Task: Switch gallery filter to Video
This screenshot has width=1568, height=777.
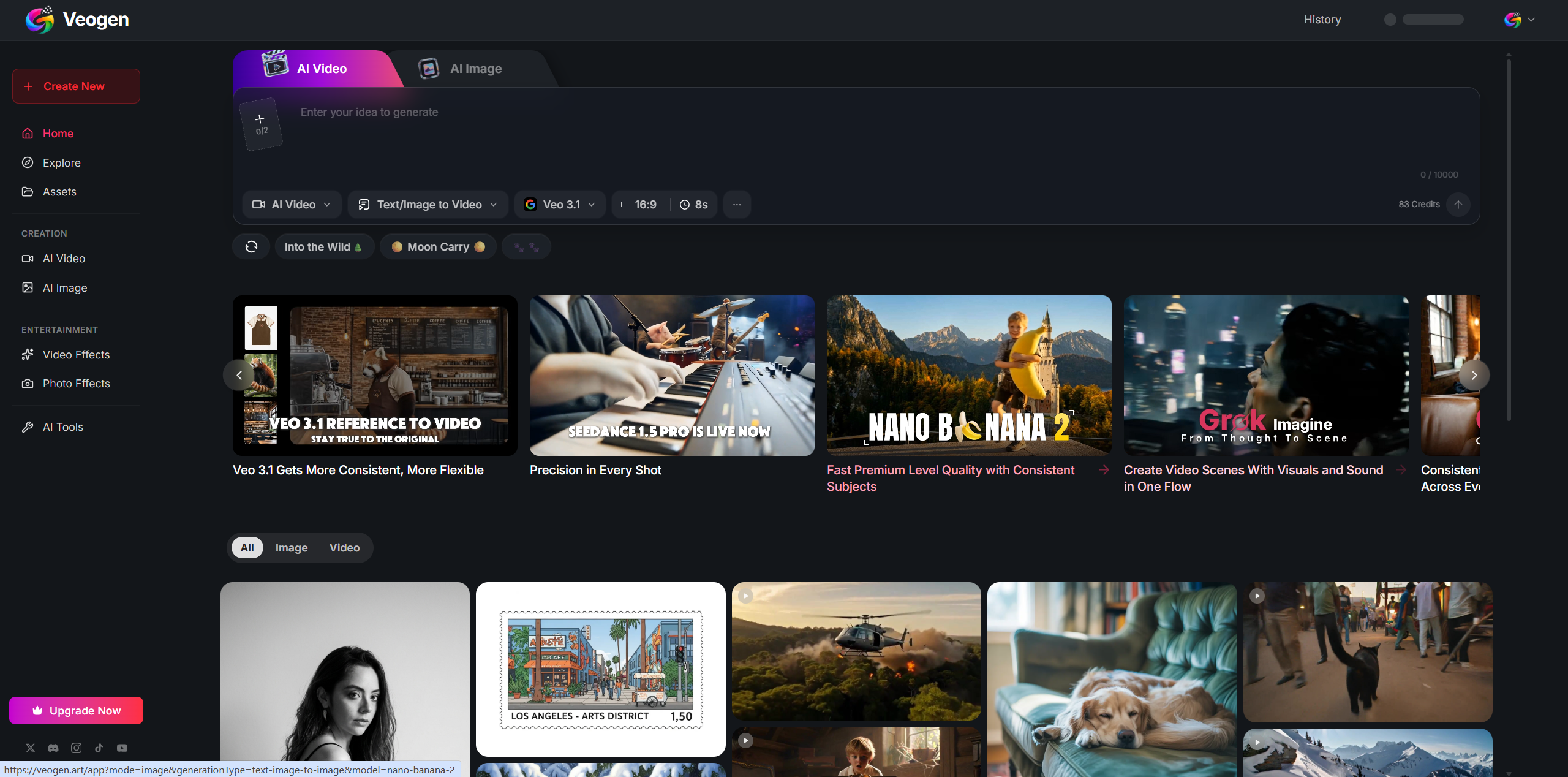Action: tap(344, 548)
